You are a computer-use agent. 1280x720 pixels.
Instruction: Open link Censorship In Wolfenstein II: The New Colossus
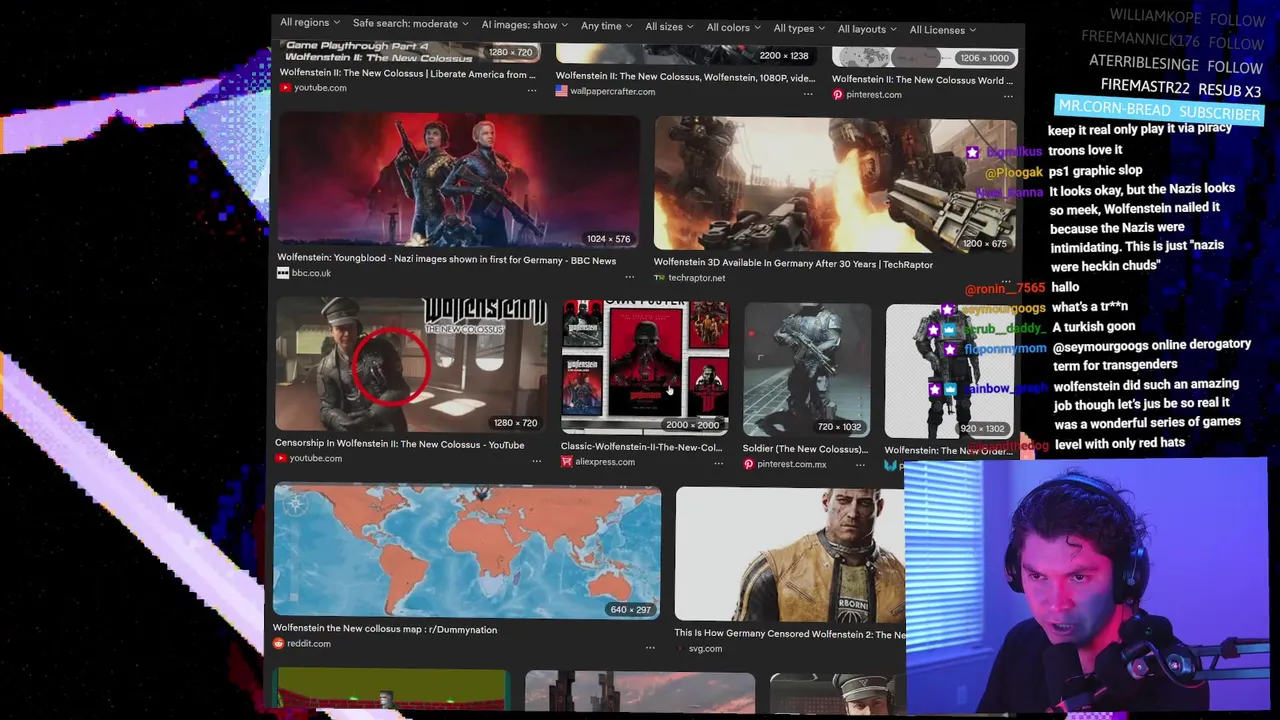[x=399, y=444]
